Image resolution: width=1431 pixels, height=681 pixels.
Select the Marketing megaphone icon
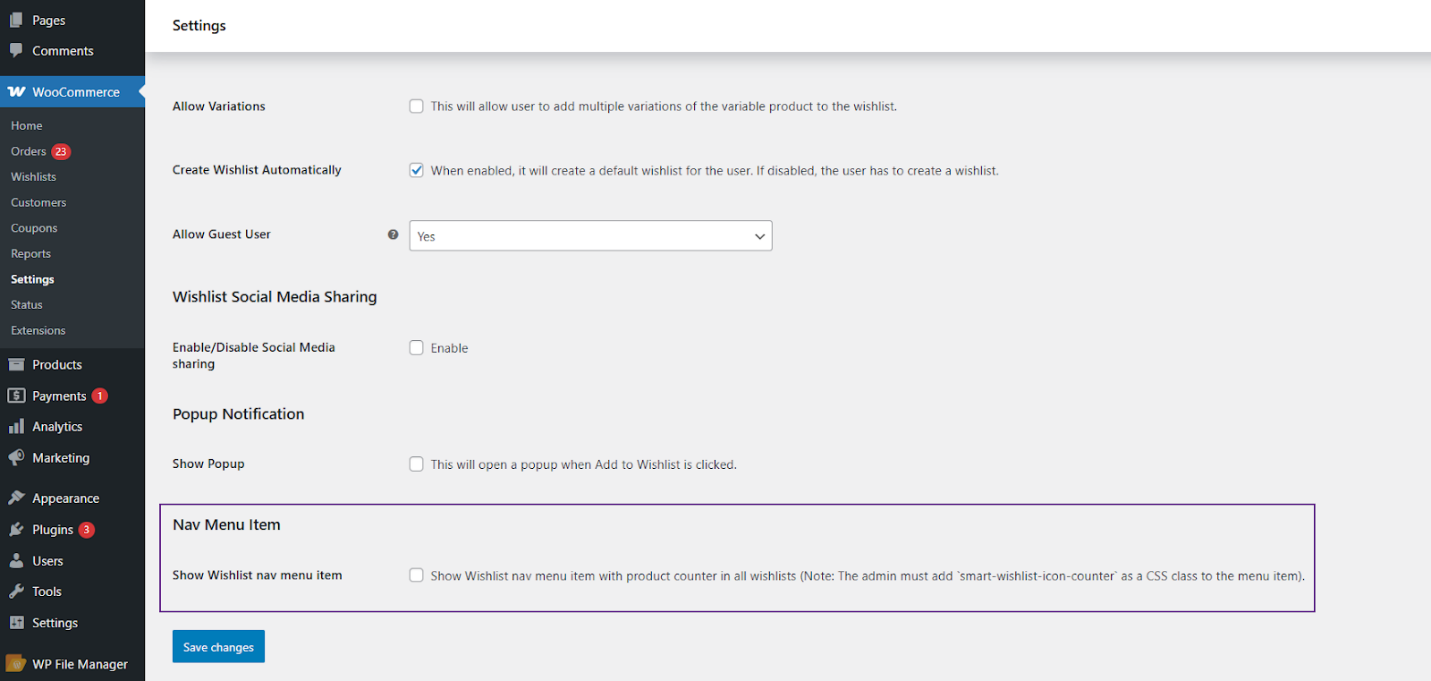(x=15, y=457)
